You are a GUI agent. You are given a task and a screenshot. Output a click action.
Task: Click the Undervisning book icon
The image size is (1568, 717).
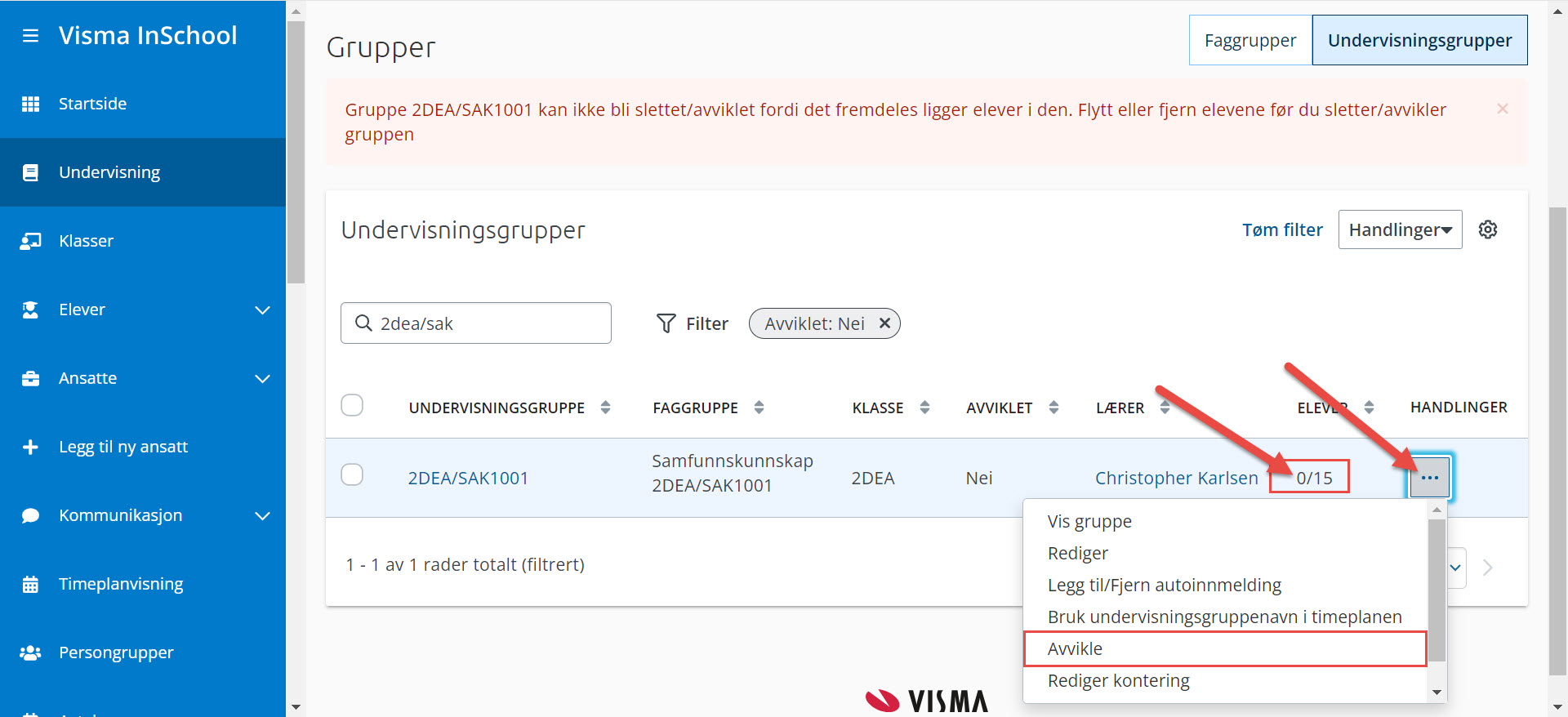point(30,172)
